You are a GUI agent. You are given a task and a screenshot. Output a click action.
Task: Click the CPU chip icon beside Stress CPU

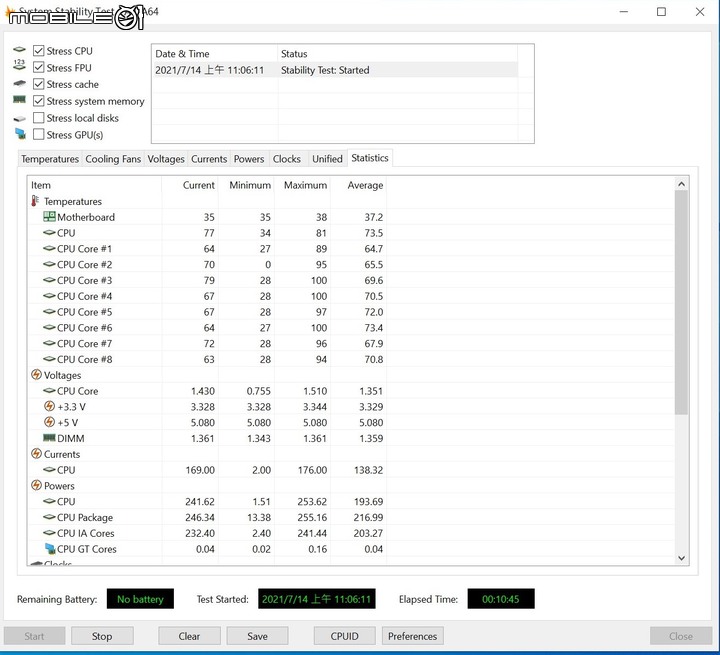click(19, 49)
